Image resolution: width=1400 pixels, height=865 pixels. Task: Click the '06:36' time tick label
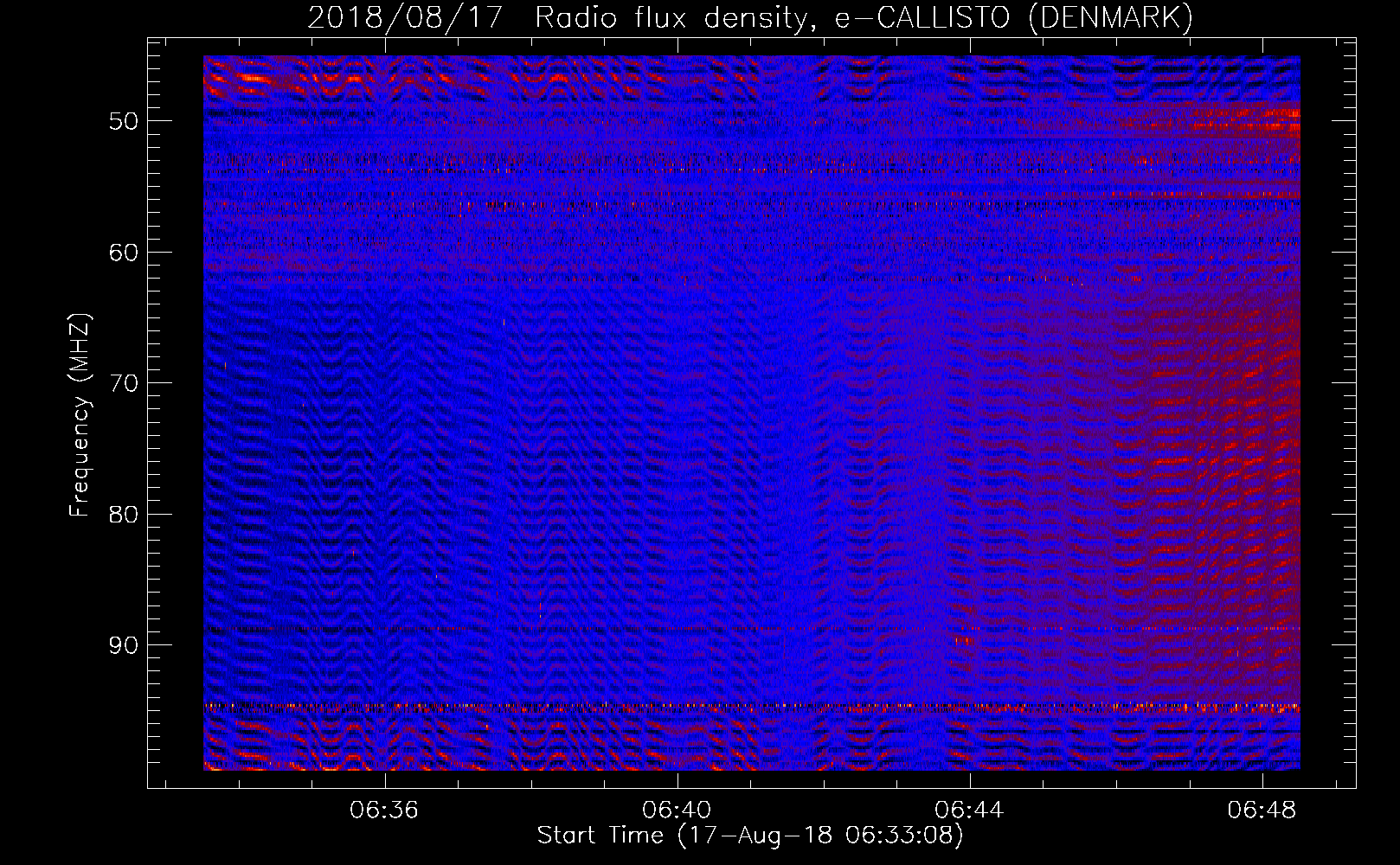tap(383, 811)
